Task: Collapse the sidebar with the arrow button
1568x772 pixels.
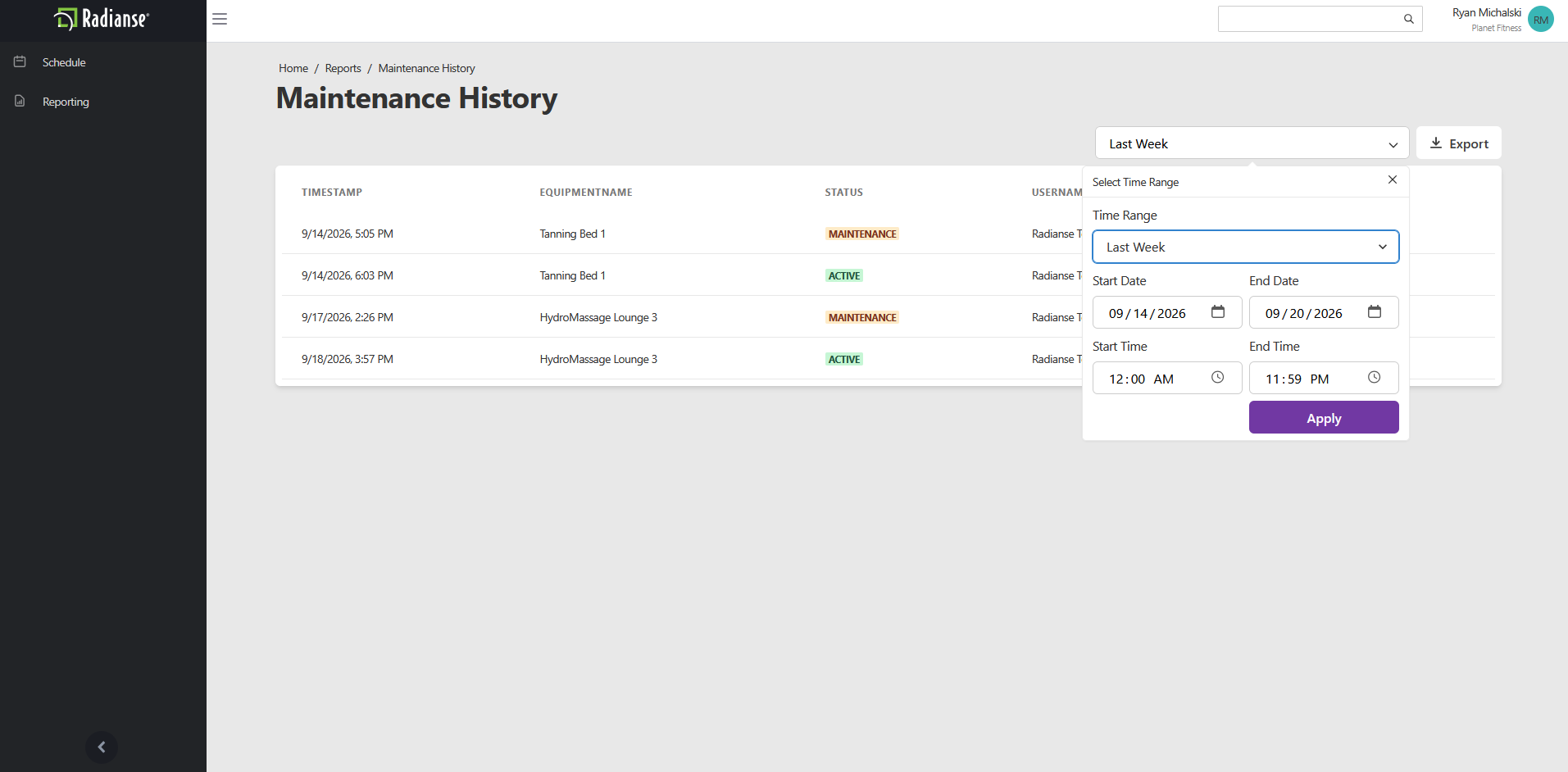Action: [102, 747]
